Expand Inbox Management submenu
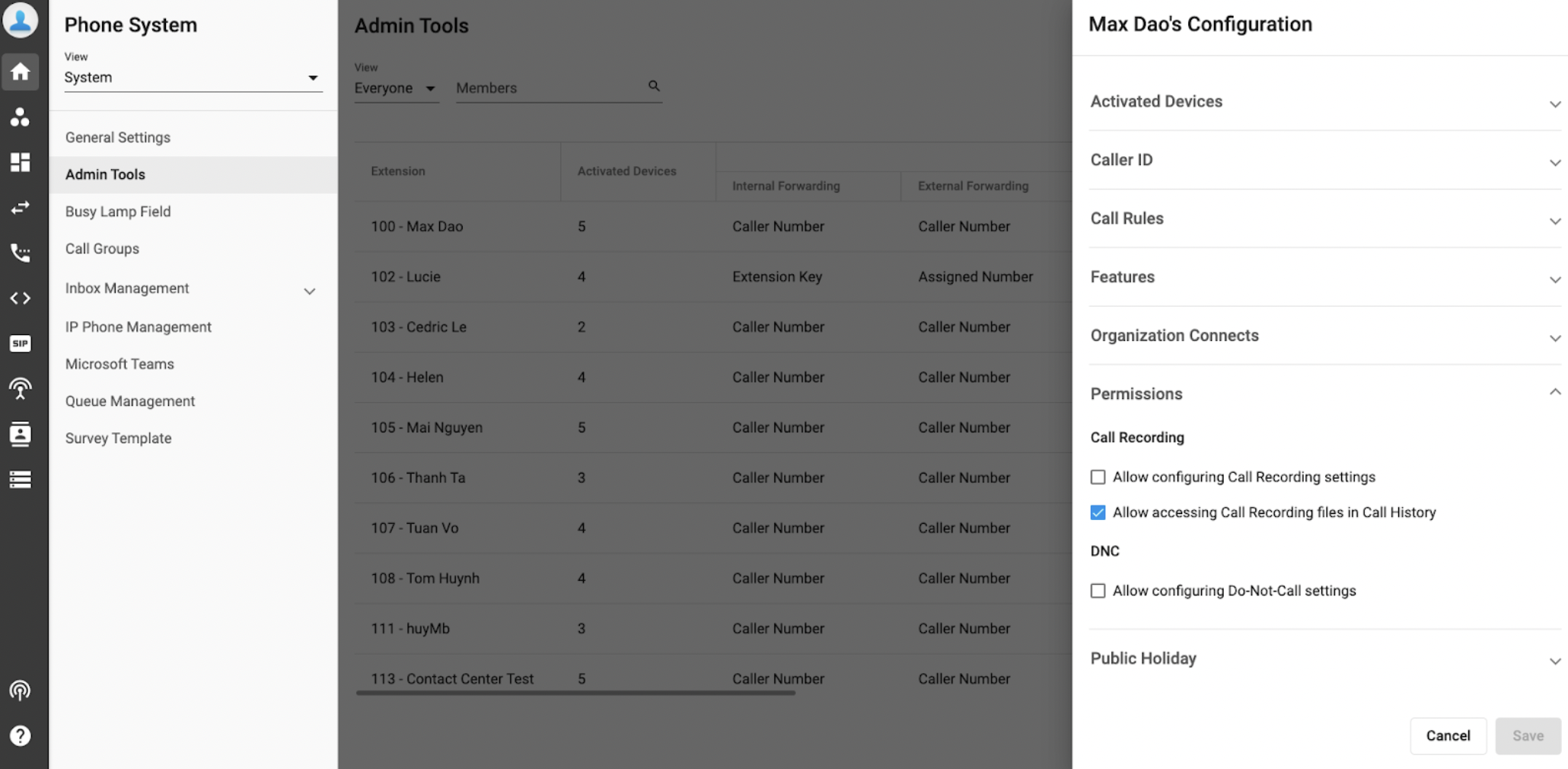Viewport: 1568px width, 769px height. [310, 291]
